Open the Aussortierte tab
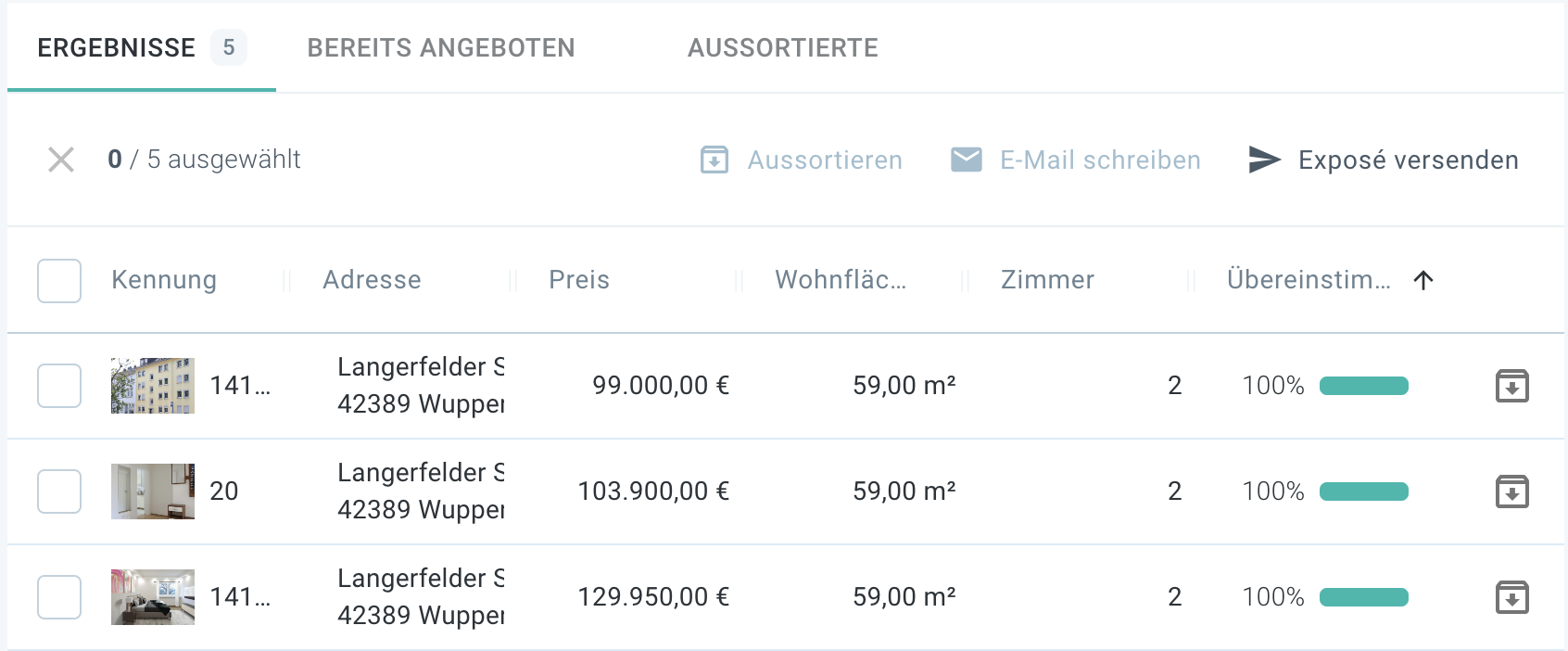Viewport: 1568px width, 651px height. pyautogui.click(x=783, y=48)
